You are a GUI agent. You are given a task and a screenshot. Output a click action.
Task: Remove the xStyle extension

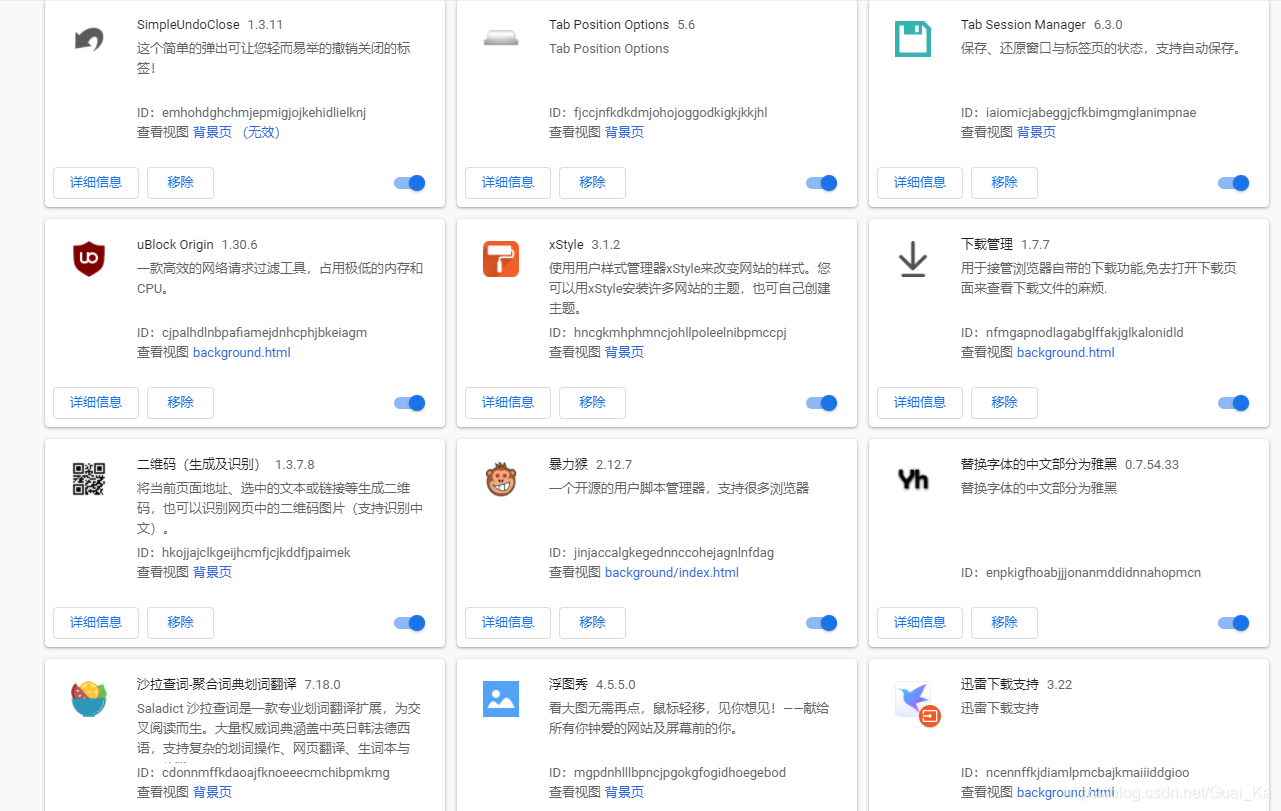[592, 403]
